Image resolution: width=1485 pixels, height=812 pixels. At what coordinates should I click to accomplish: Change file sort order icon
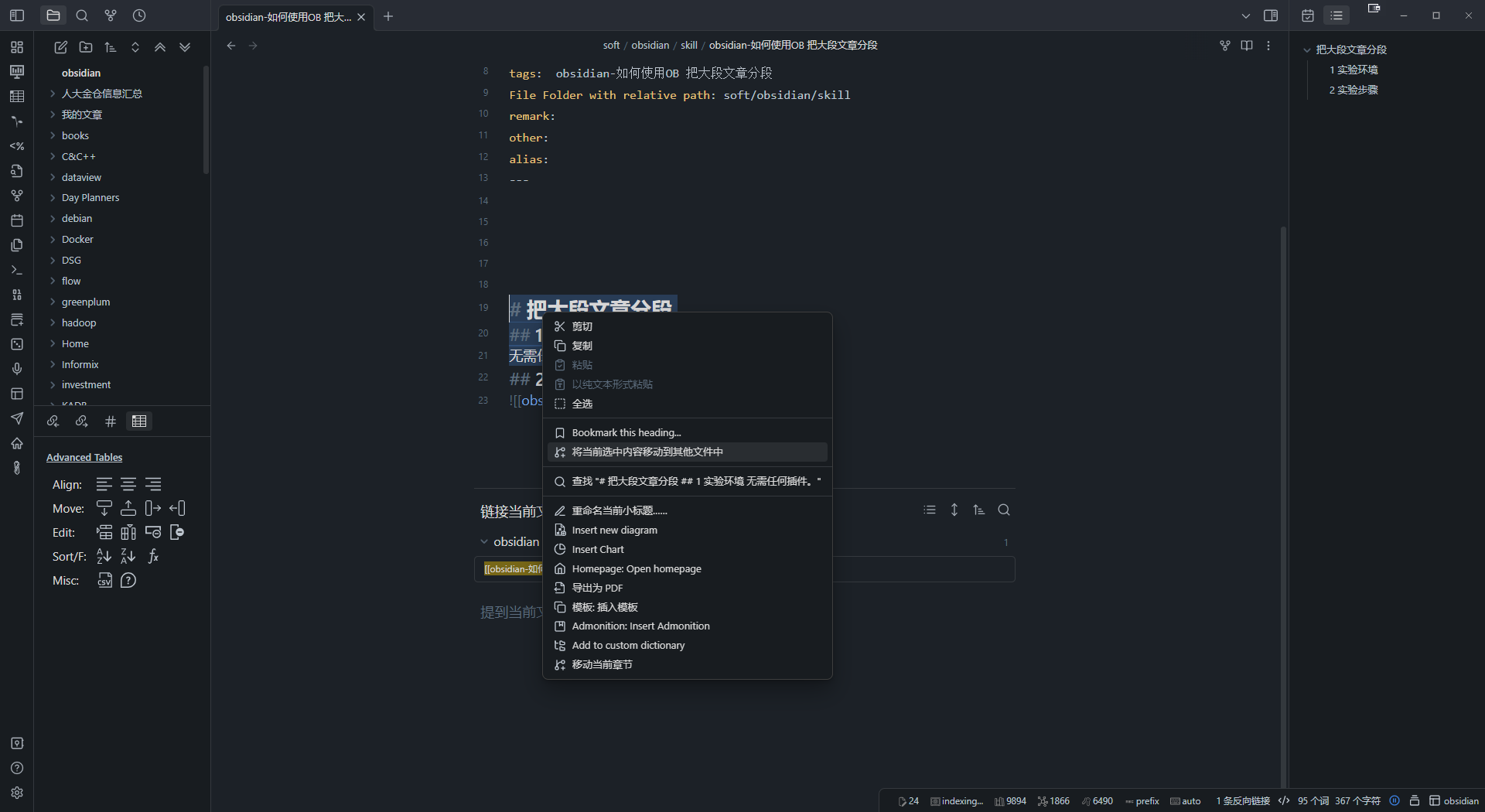point(111,47)
